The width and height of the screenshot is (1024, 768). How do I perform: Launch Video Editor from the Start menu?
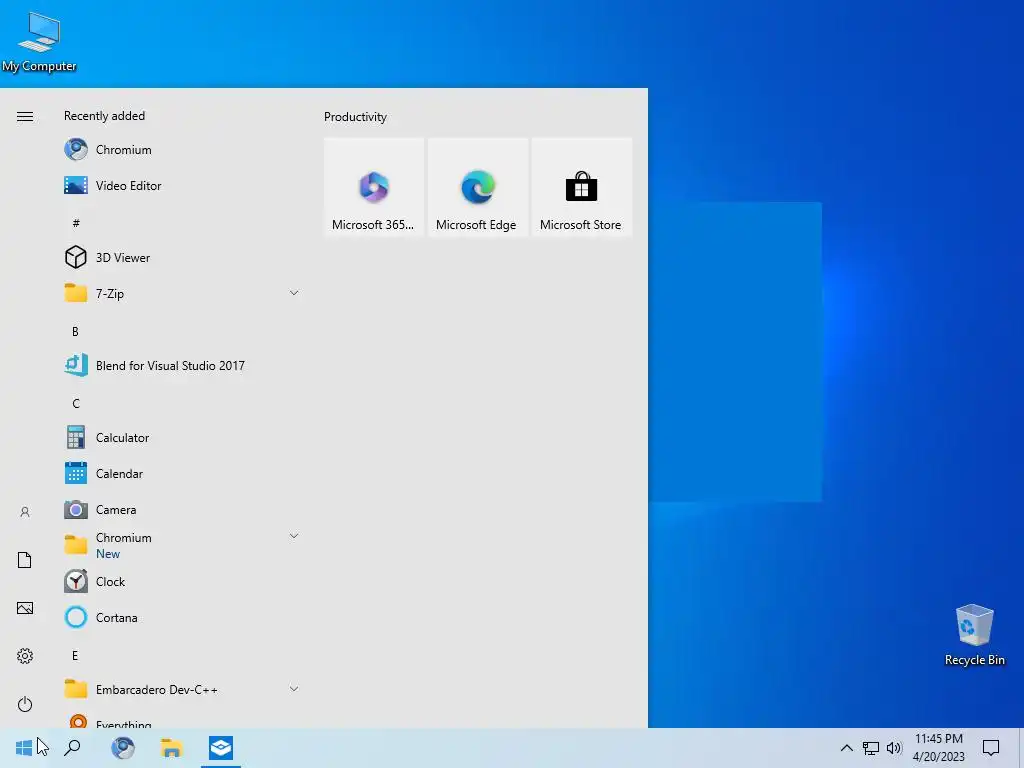[x=182, y=185]
